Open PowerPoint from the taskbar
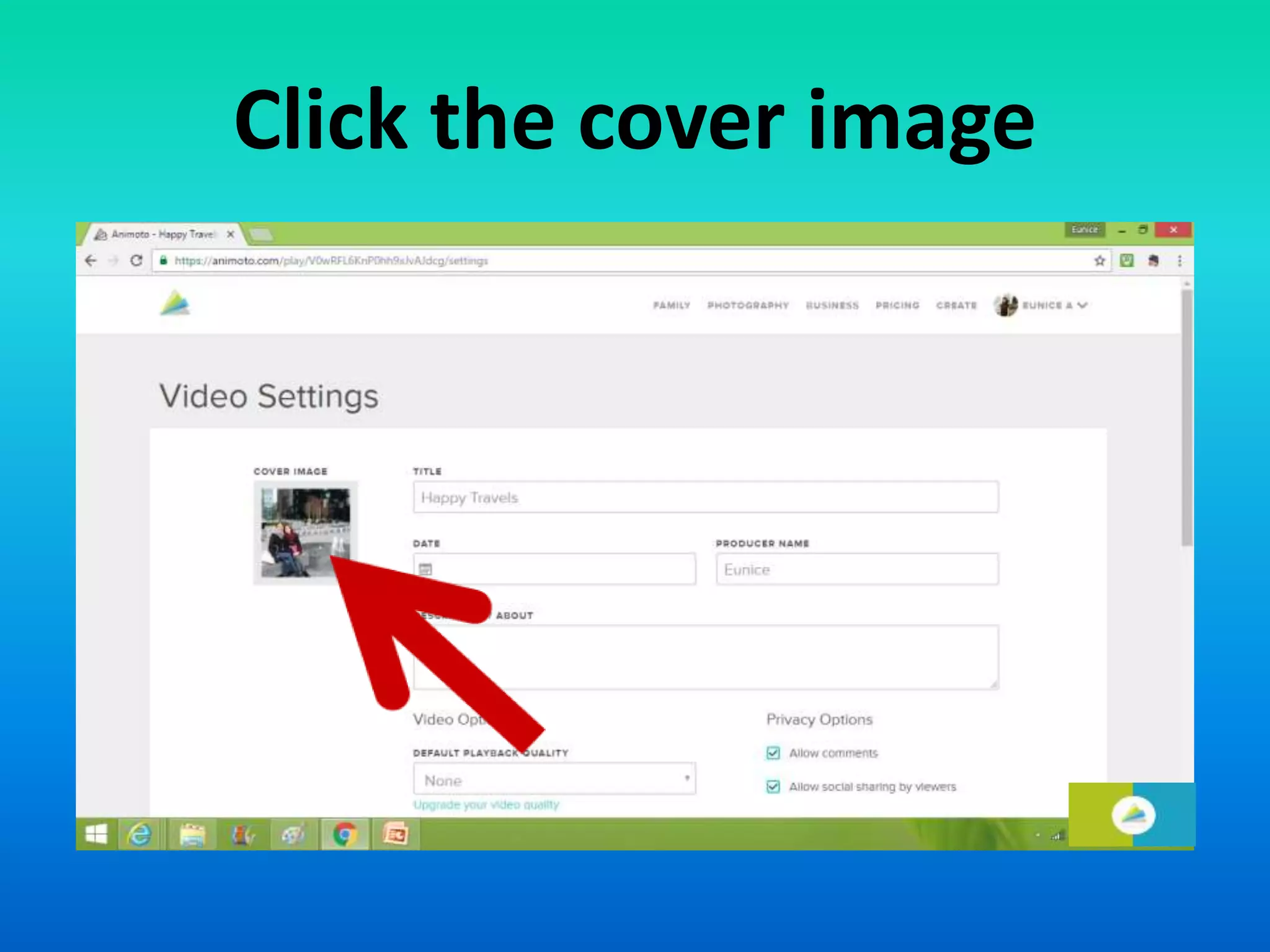This screenshot has height=952, width=1270. tap(396, 835)
